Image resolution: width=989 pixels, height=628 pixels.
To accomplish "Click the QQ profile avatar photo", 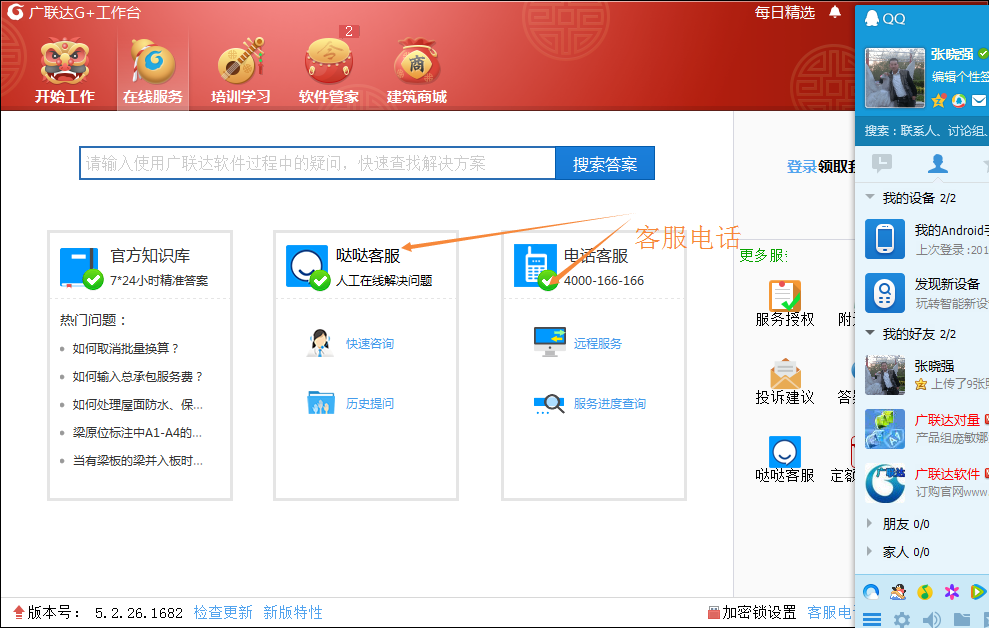I will pos(894,78).
